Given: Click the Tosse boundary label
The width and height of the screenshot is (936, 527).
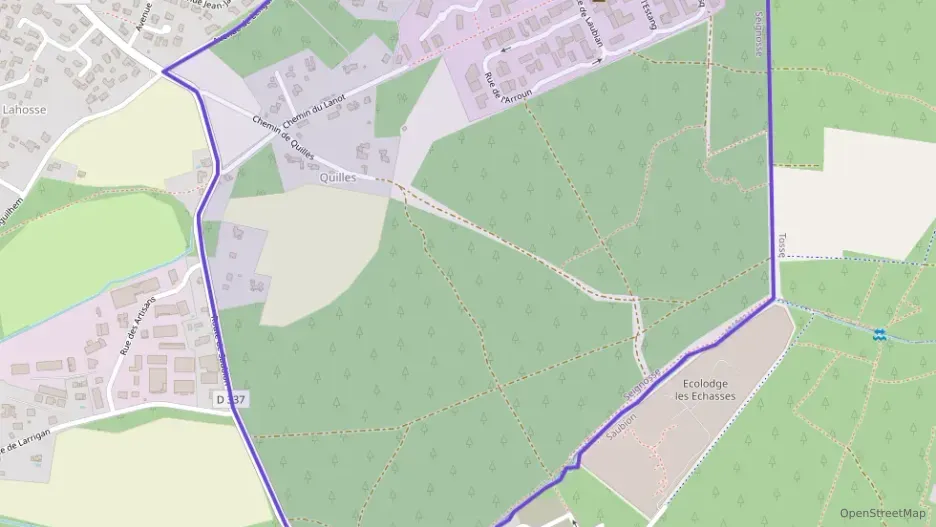Looking at the screenshot, I should (x=781, y=245).
